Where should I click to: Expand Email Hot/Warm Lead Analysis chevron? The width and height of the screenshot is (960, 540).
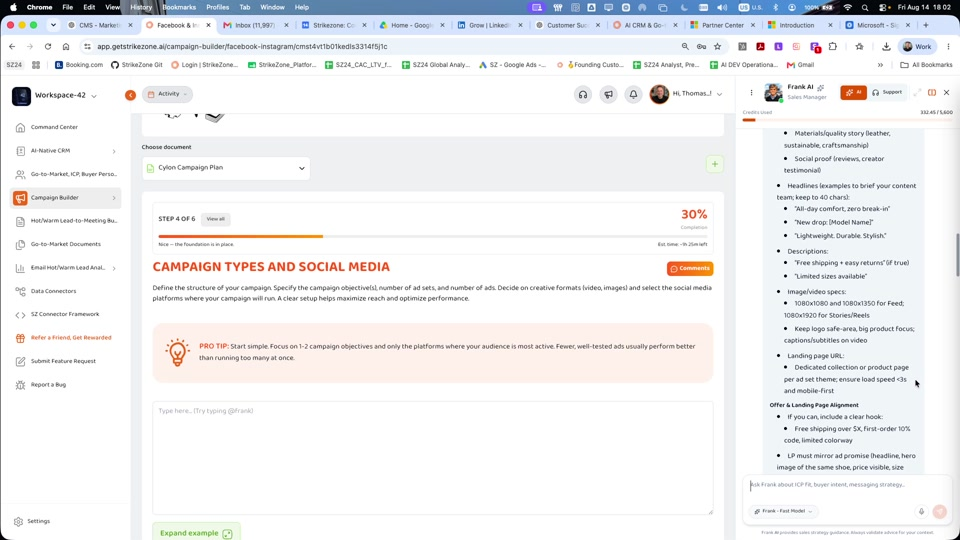tap(114, 268)
